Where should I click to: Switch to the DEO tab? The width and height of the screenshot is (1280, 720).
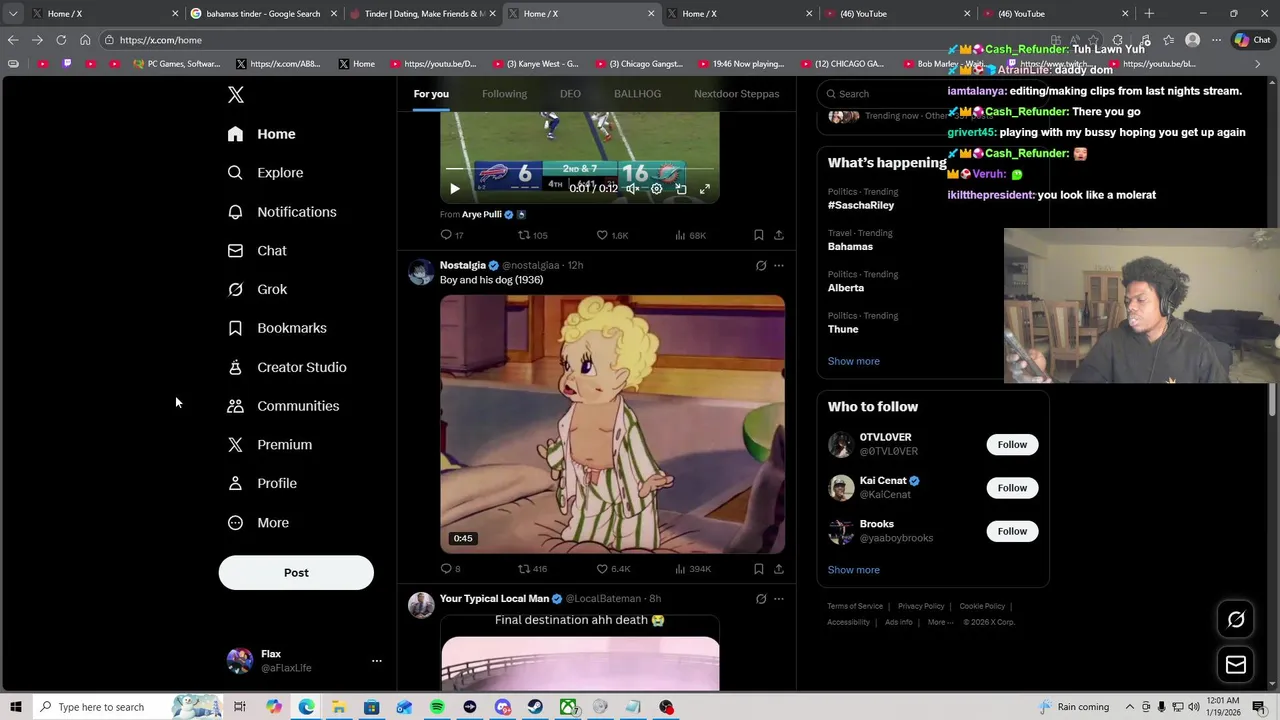pyautogui.click(x=570, y=94)
